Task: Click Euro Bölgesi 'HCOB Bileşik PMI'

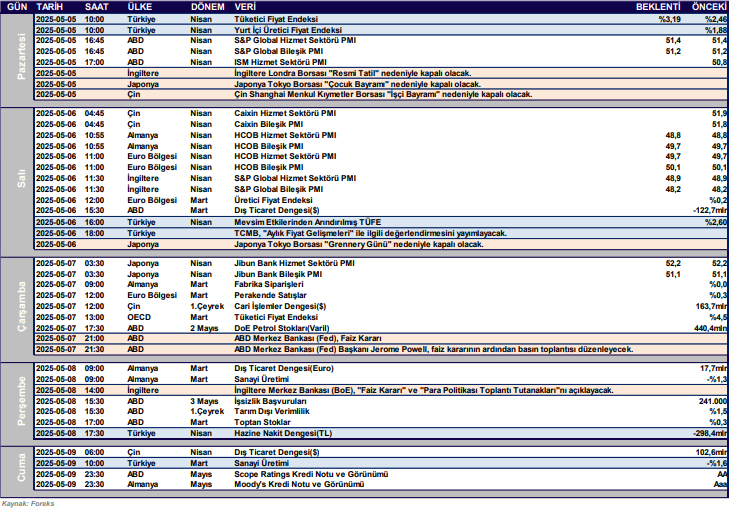Action: coord(269,167)
